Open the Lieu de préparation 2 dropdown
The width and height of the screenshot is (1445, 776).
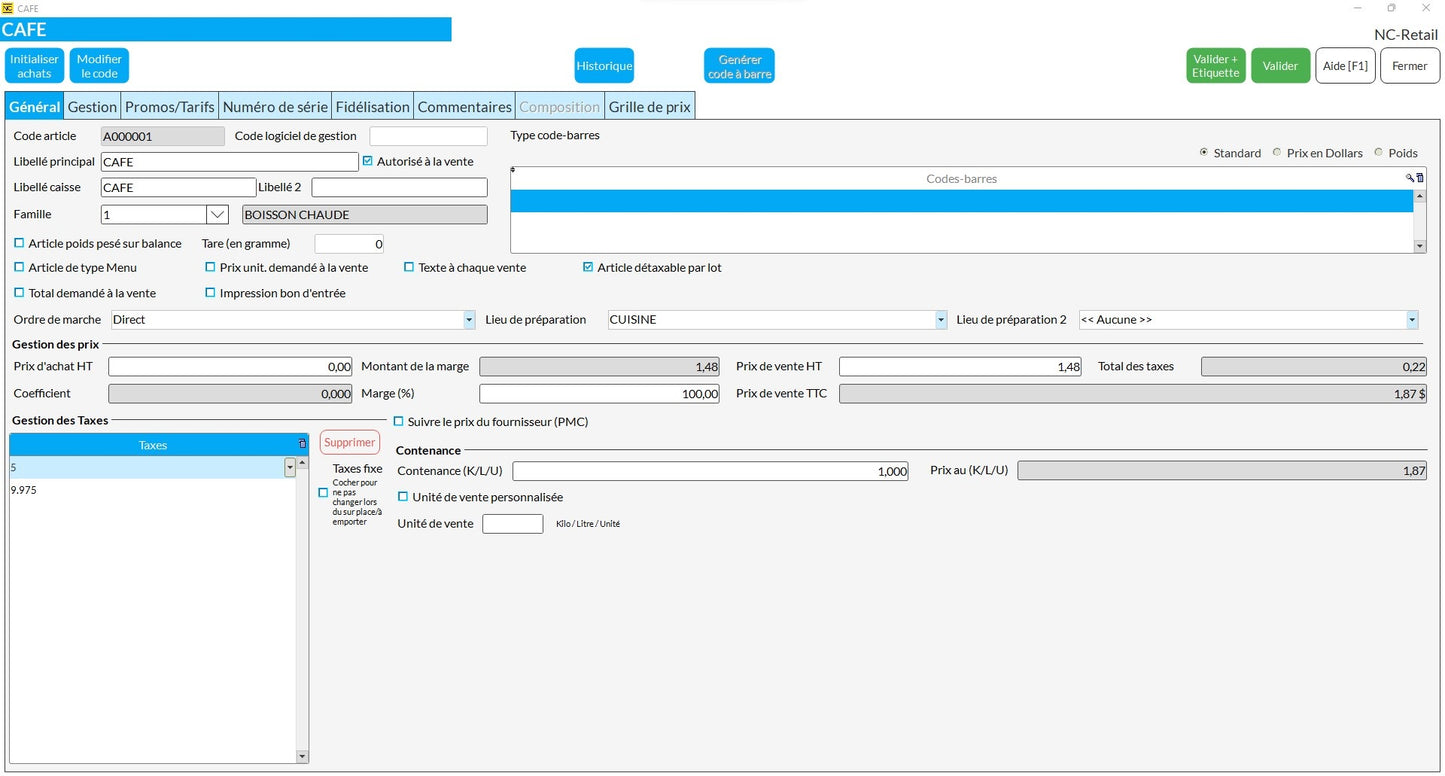[x=1410, y=319]
